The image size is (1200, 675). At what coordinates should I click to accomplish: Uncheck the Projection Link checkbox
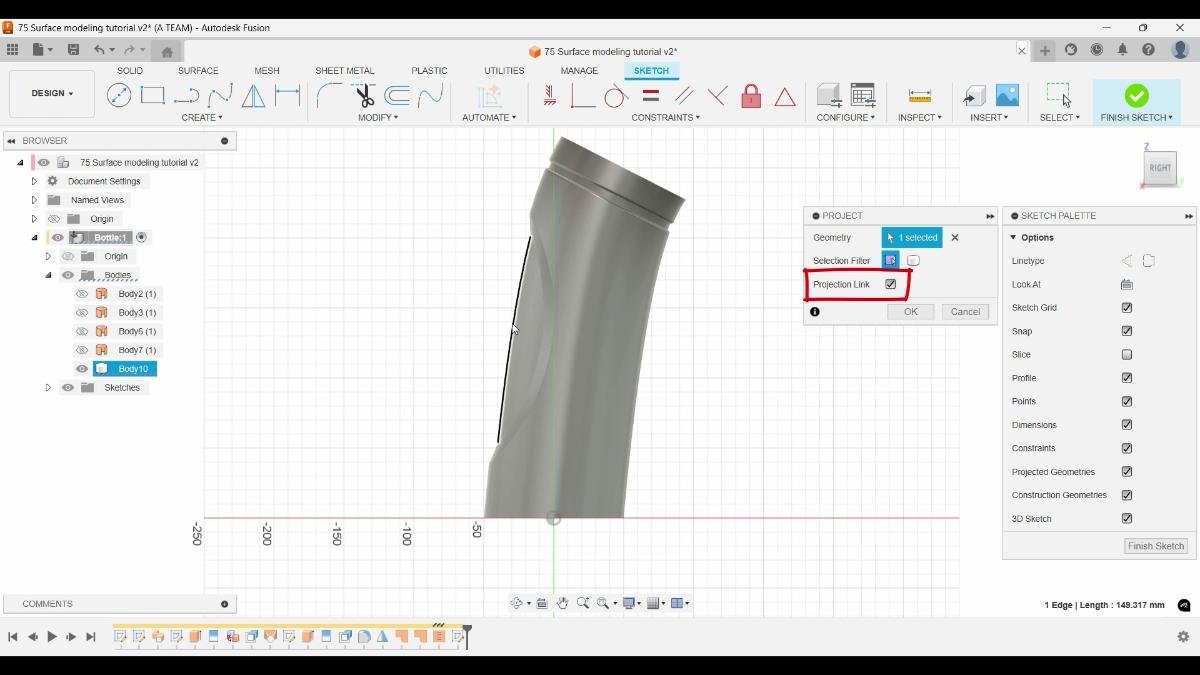(x=891, y=285)
